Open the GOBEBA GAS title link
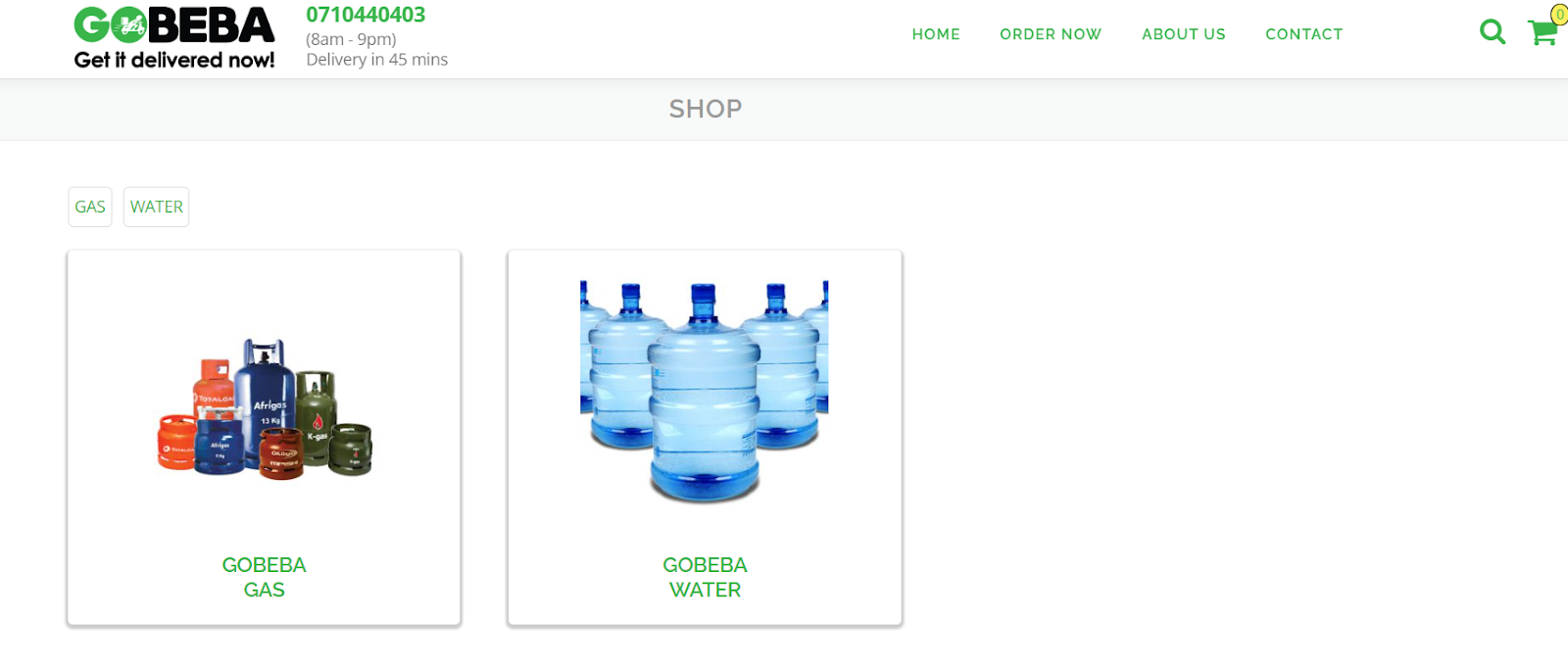This screenshot has height=664, width=1568. [265, 577]
